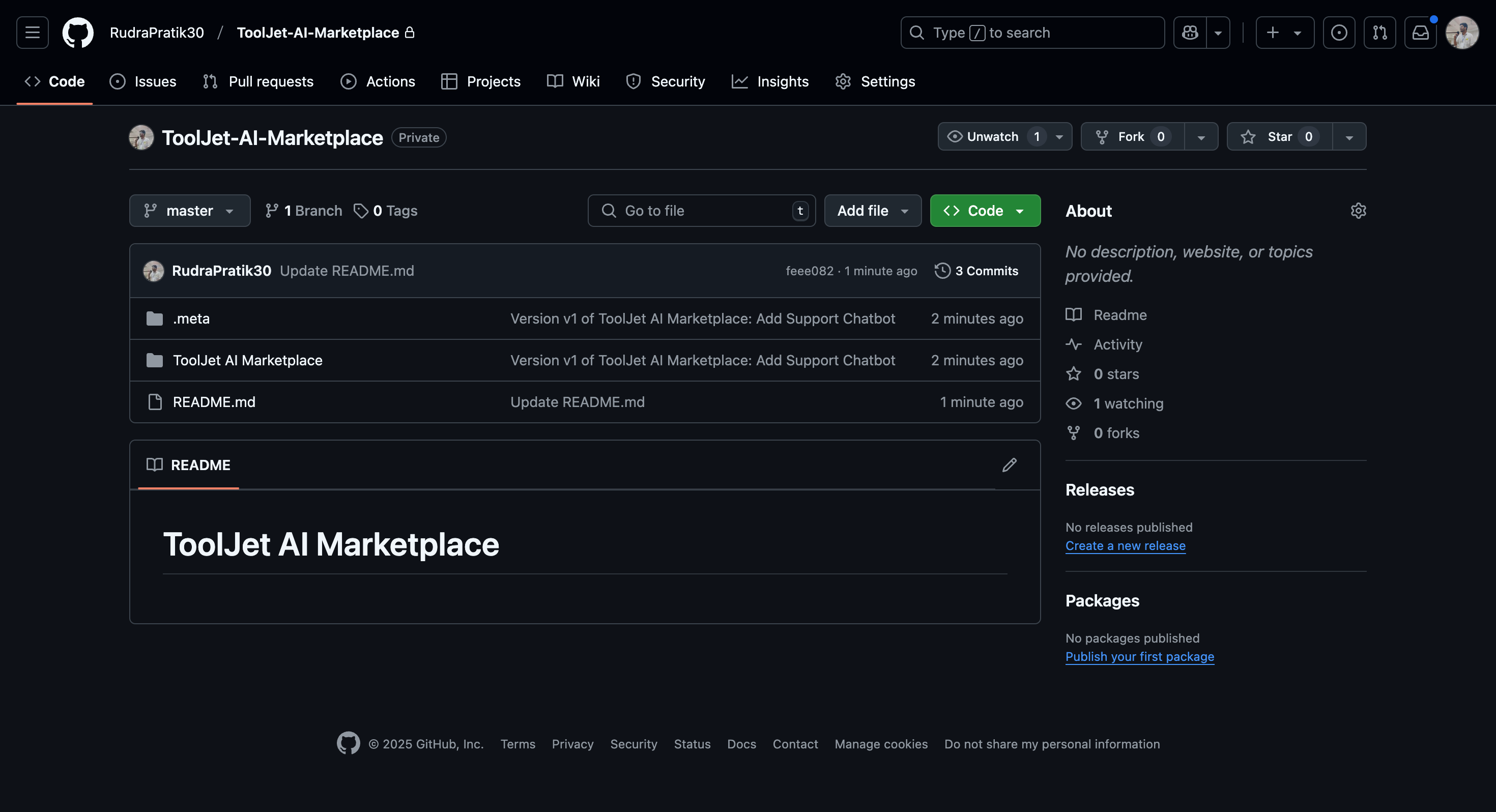
Task: Open the Copilot chat icon
Action: point(1190,33)
